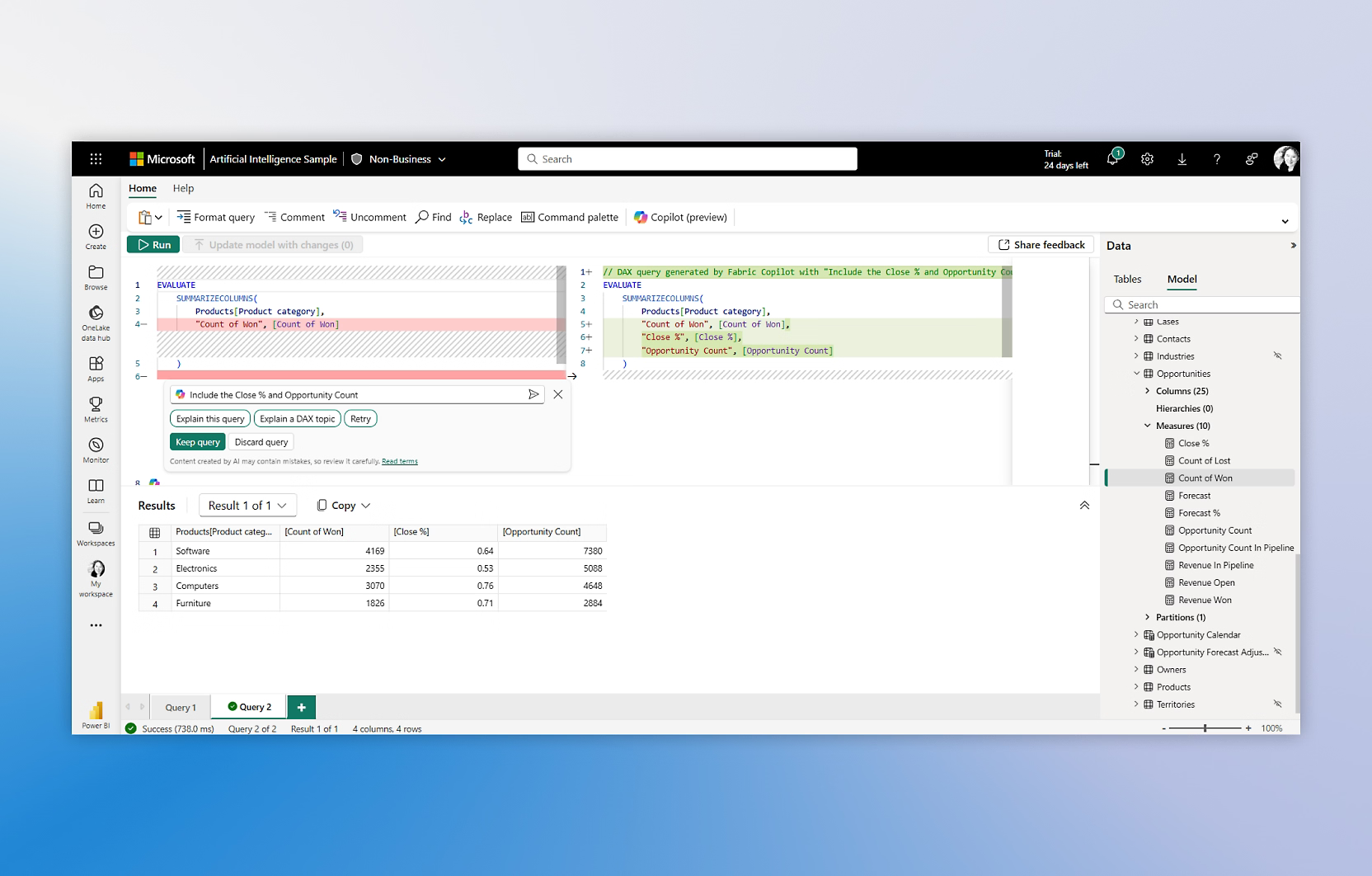Switch to the Query 1 tab
This screenshot has height=876, width=1372.
click(181, 707)
